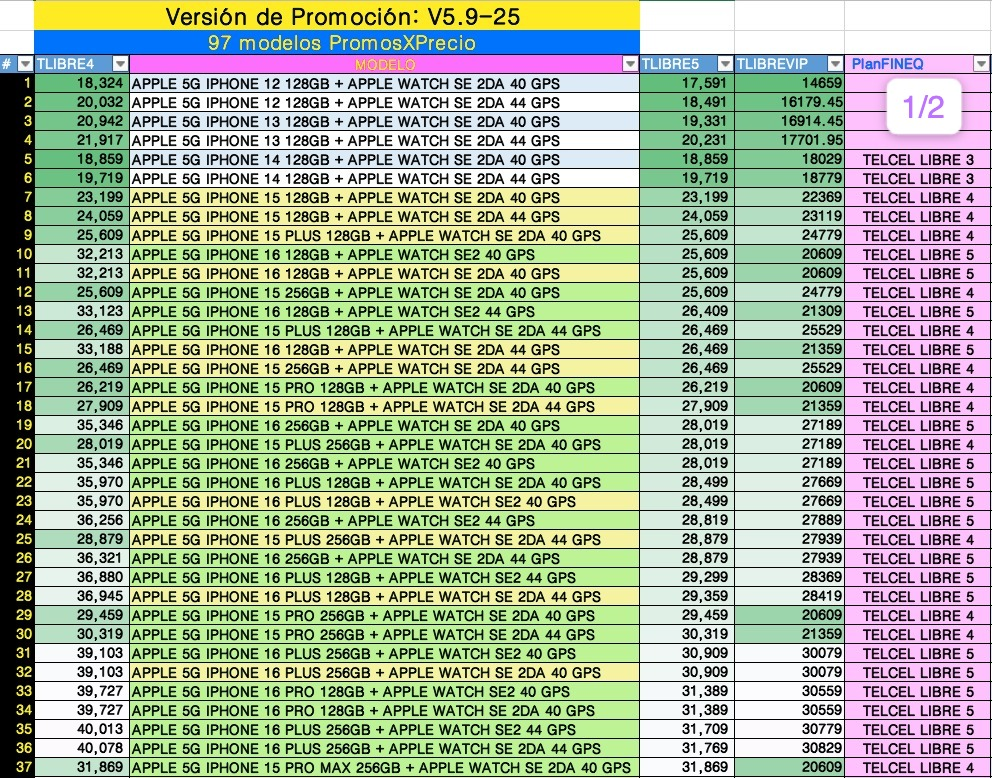Select row 9 model IPHONE 15 PLUS 128GB WATCH 40 GPS
Viewport: 992px width, 778px height.
point(385,235)
